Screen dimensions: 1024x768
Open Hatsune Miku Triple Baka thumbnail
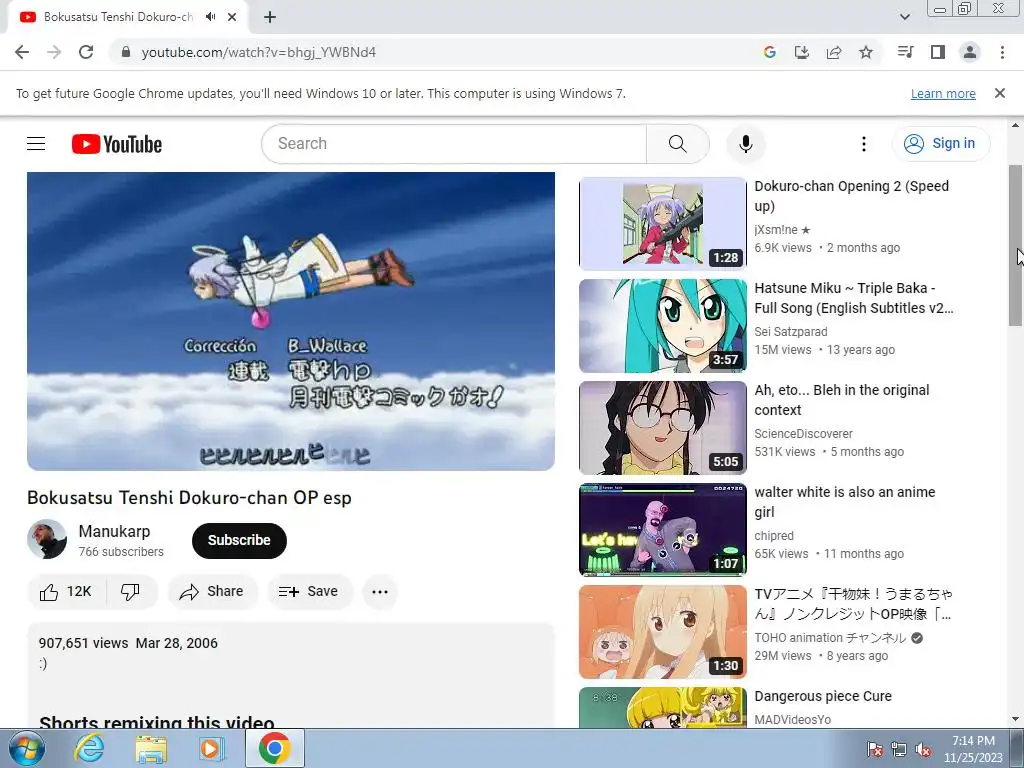click(662, 326)
